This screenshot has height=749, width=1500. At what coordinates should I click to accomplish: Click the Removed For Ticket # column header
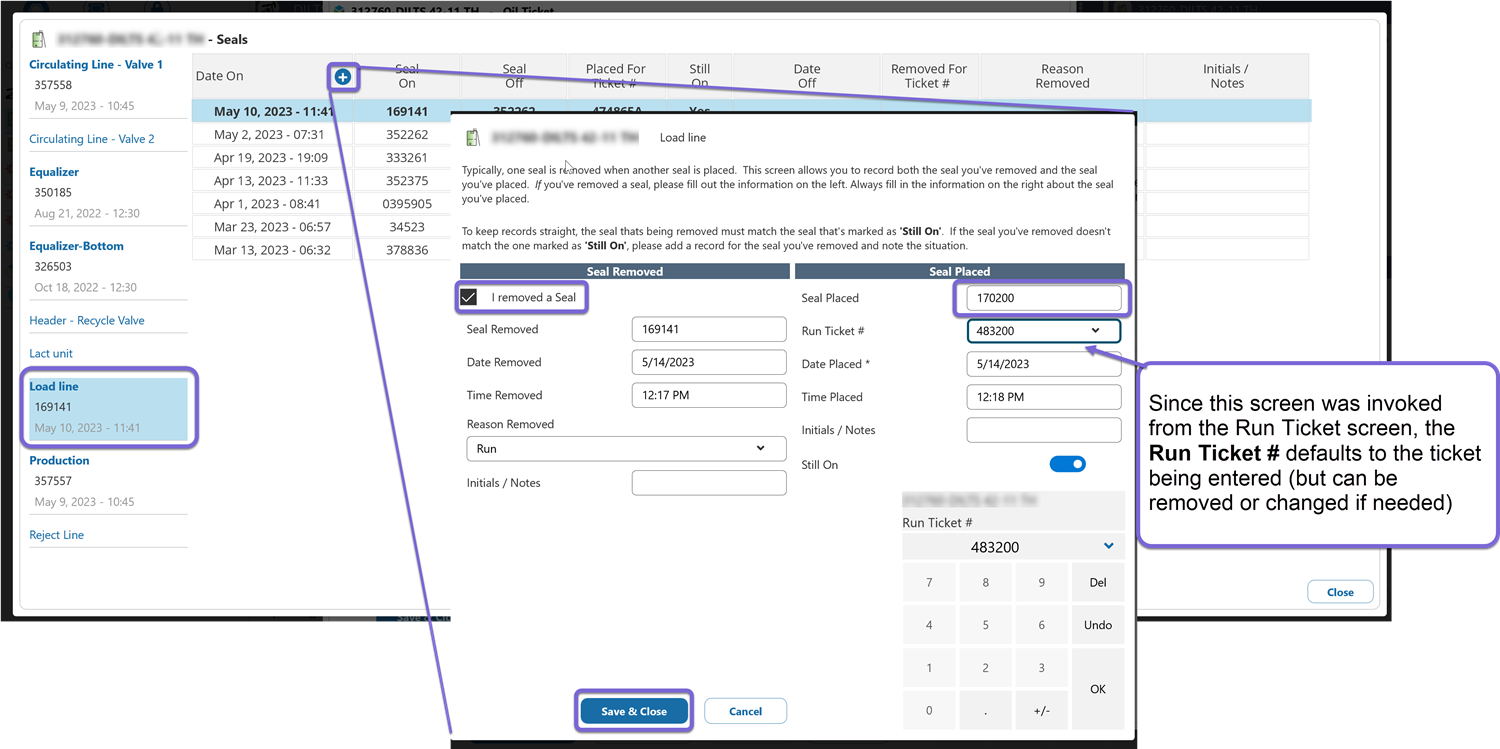(x=929, y=76)
